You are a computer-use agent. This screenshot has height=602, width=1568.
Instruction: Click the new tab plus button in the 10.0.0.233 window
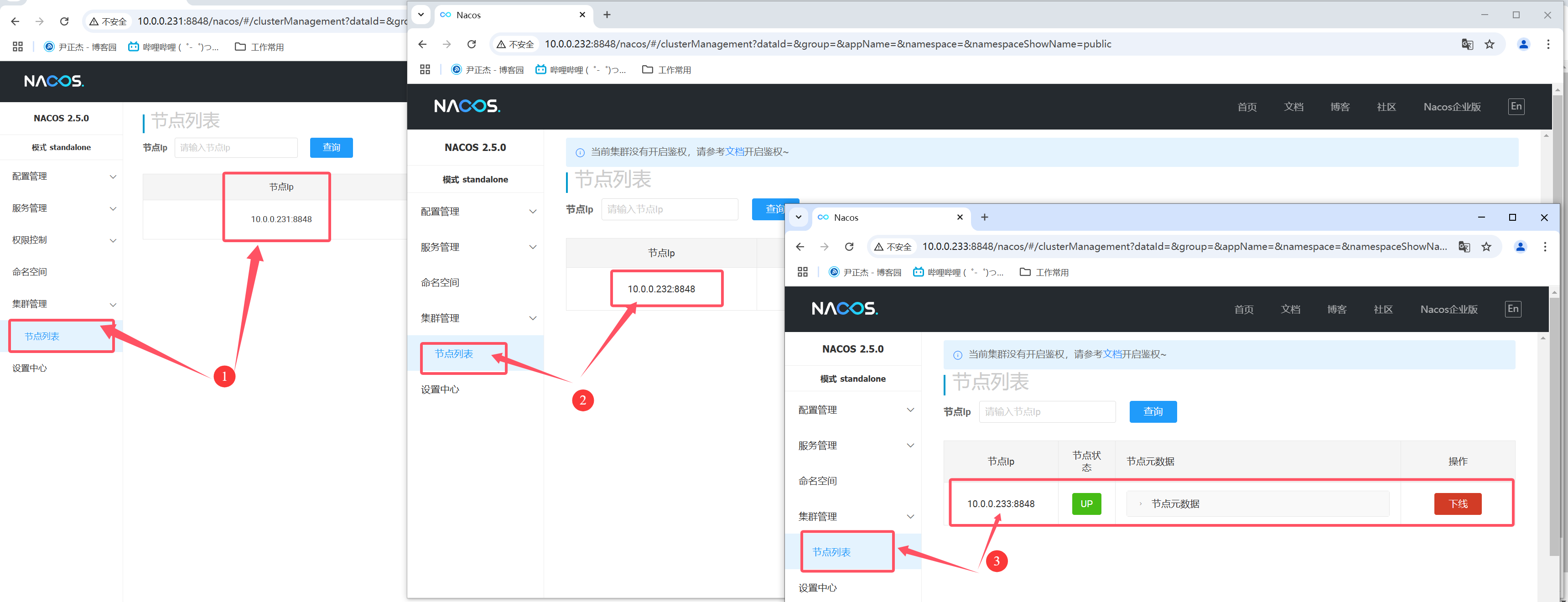click(984, 217)
